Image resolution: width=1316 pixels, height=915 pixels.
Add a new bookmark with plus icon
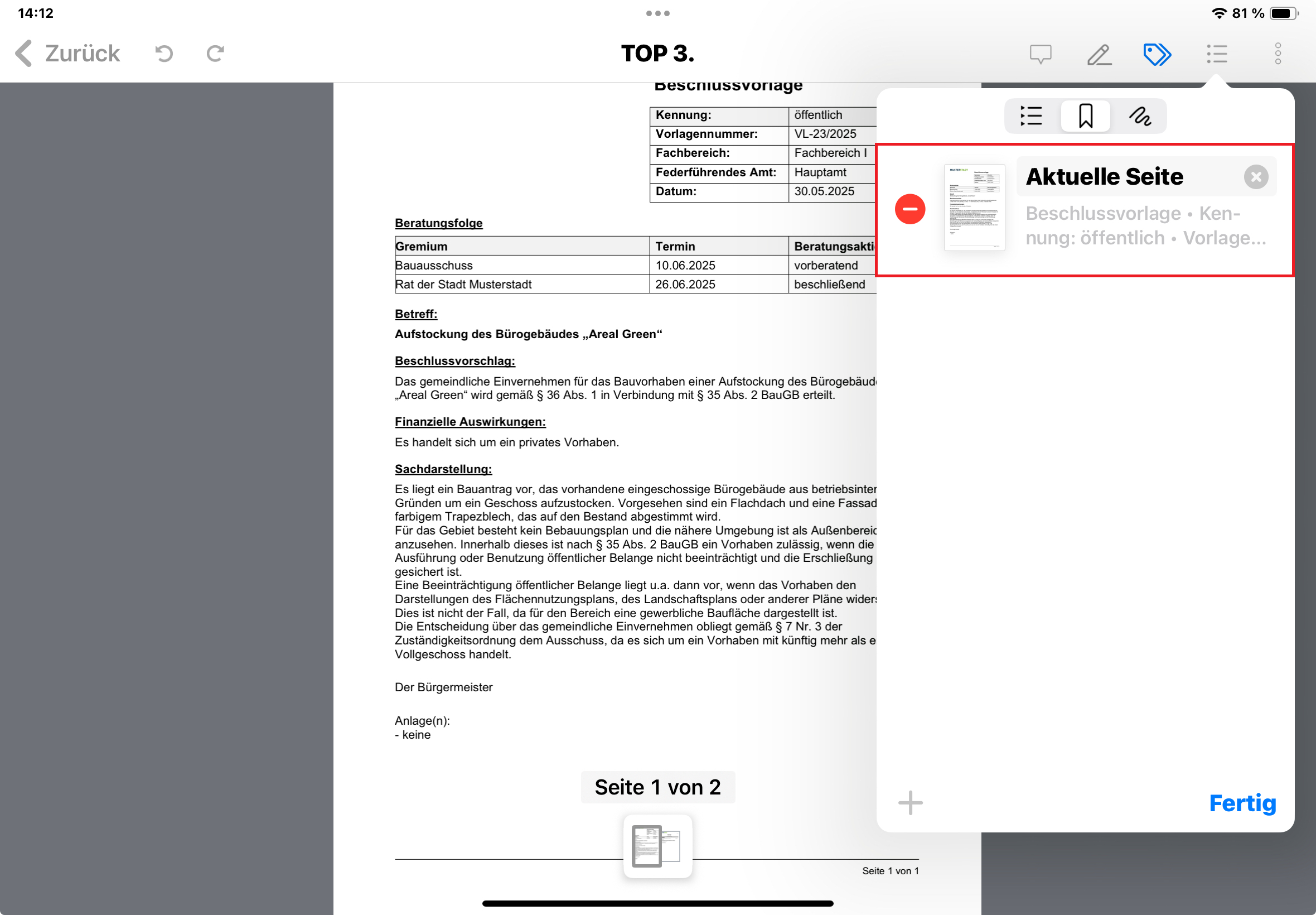(910, 803)
